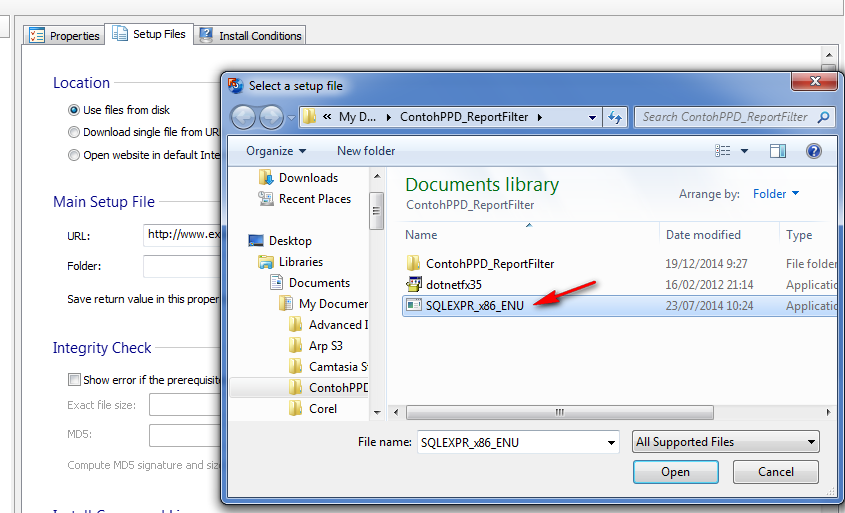Screen dimensions: 845x513
Task: Open recent locations dropdown beside Forward arrow
Action: 291,117
